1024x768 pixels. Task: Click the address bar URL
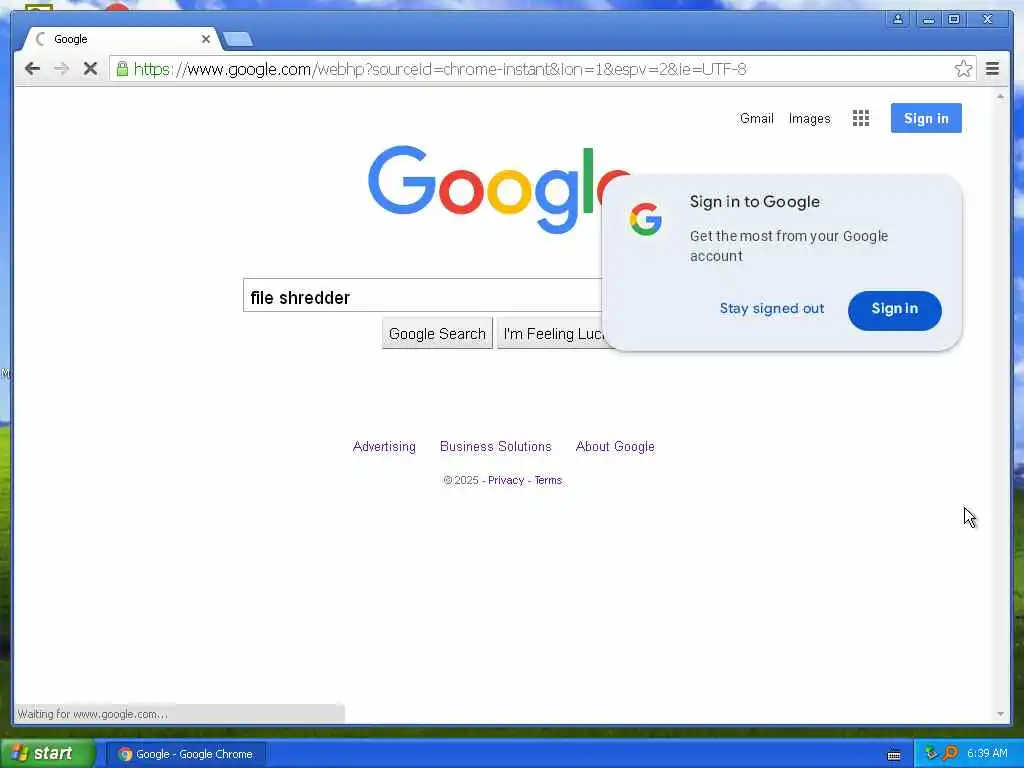pyautogui.click(x=440, y=69)
